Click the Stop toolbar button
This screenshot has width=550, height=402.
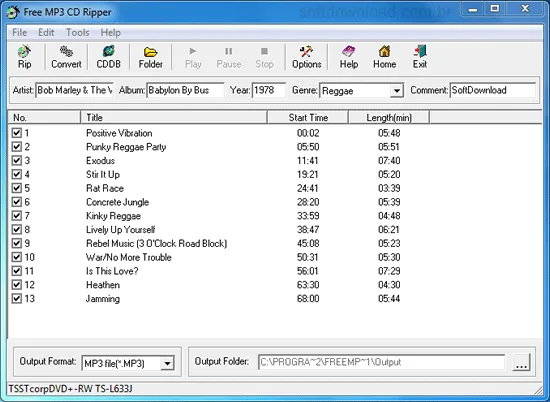coord(264,57)
